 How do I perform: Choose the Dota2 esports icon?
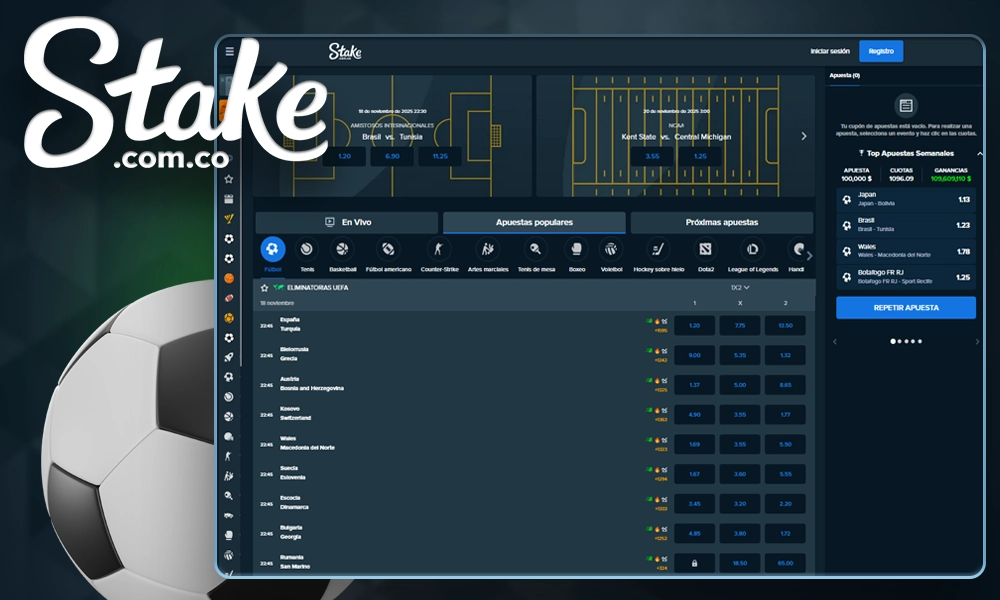point(706,250)
